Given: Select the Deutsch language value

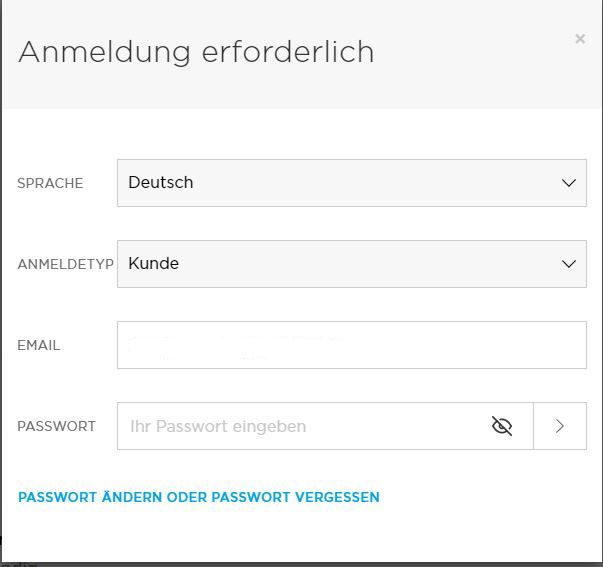Looking at the screenshot, I should pos(161,183).
